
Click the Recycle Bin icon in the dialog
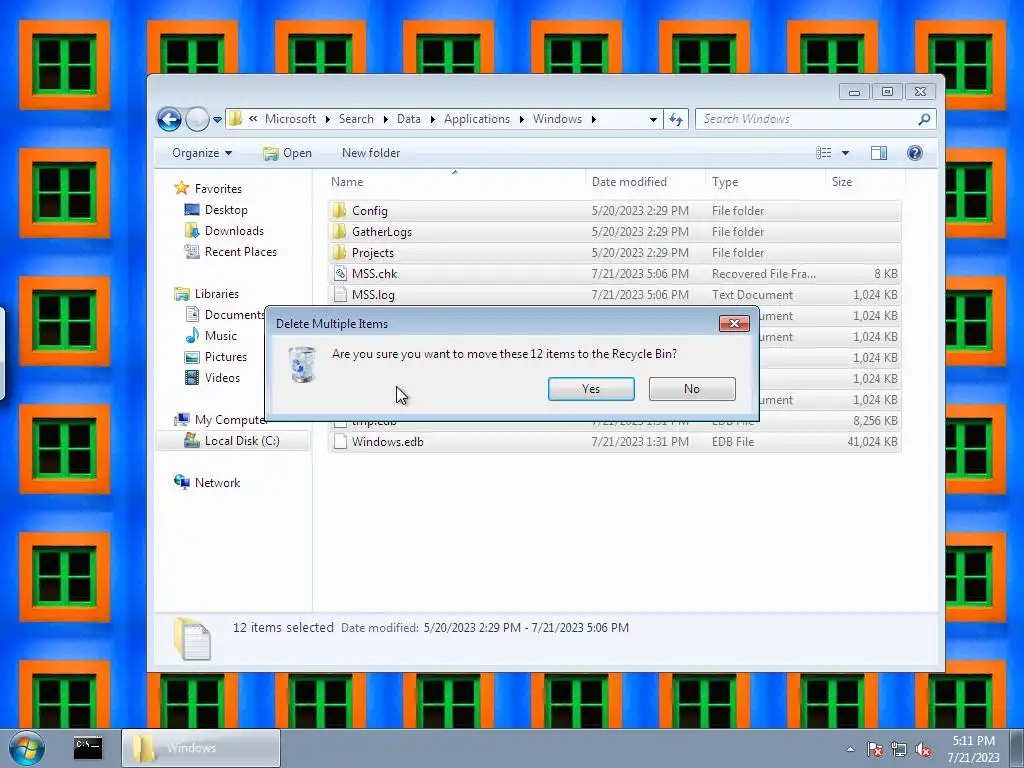(x=303, y=364)
